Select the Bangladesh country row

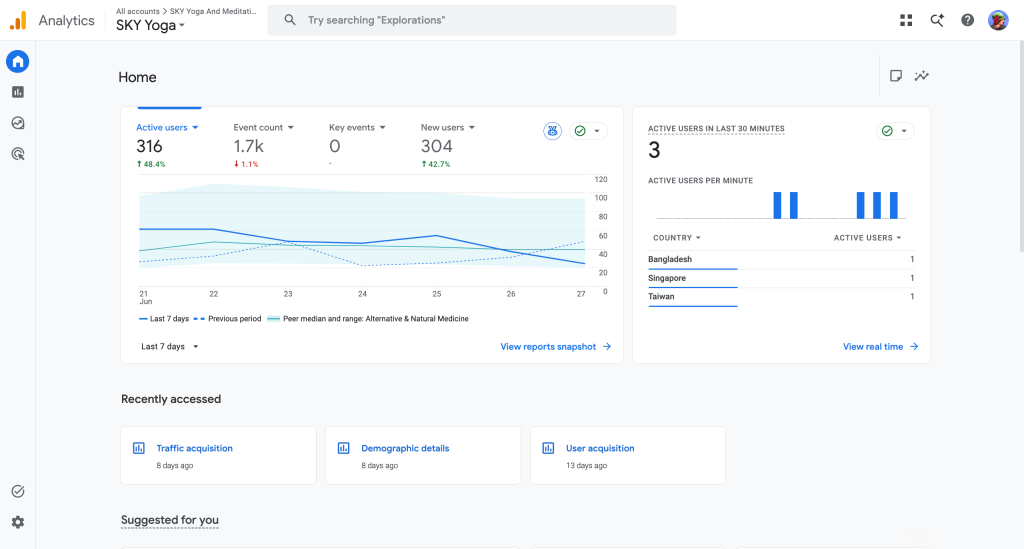point(780,259)
